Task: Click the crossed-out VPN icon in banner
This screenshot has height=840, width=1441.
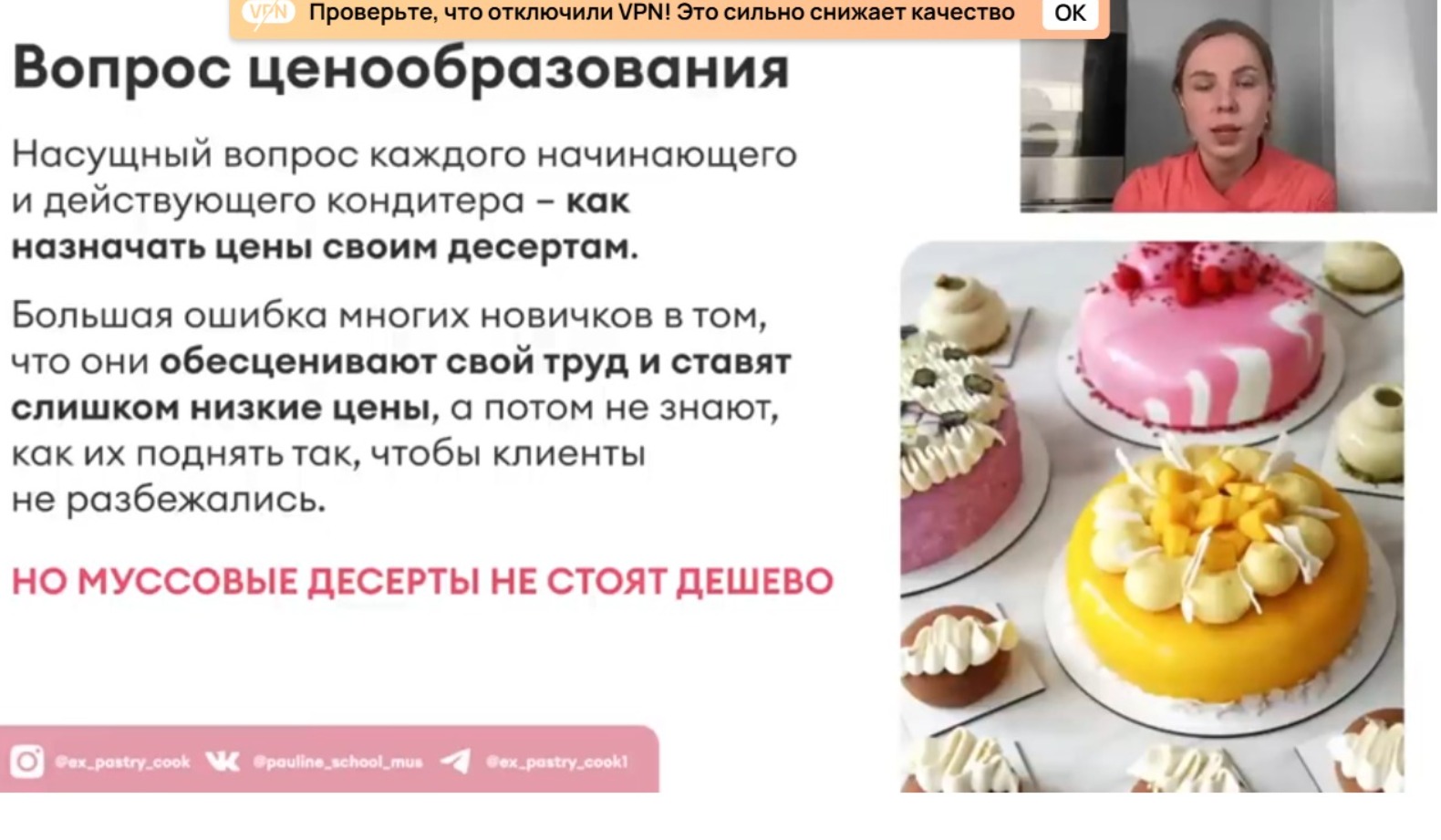Action: pos(267,13)
